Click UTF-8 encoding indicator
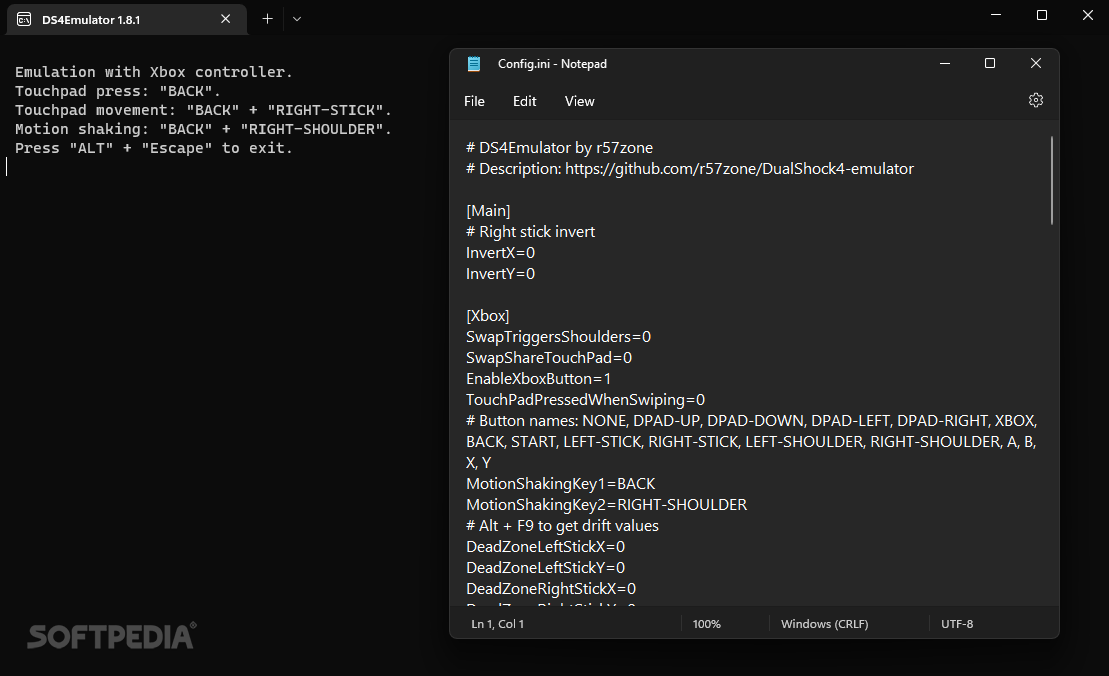Viewport: 1109px width, 676px height. click(957, 624)
